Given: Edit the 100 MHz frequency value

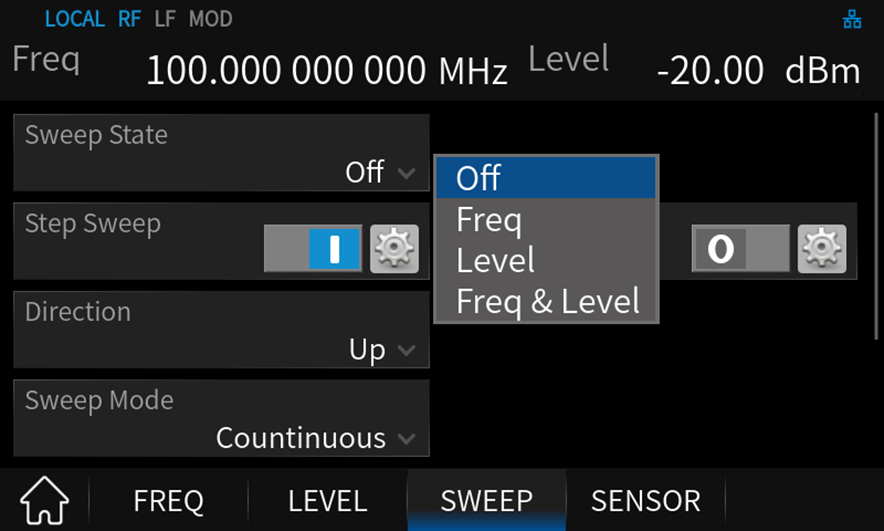Looking at the screenshot, I should [326, 70].
